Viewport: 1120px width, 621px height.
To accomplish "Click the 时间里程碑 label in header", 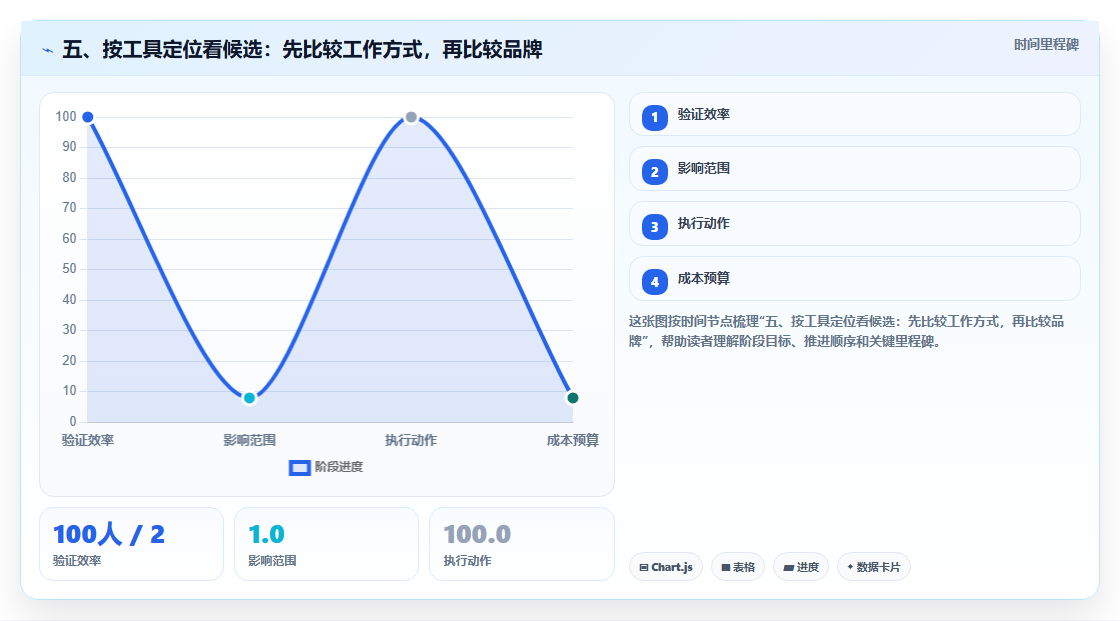I will tap(1046, 44).
